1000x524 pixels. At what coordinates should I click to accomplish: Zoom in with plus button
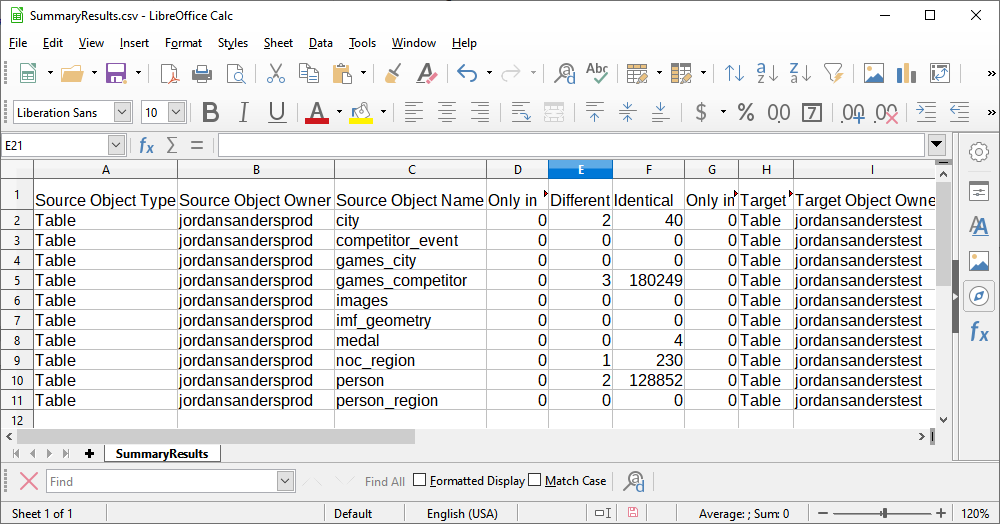(941, 513)
